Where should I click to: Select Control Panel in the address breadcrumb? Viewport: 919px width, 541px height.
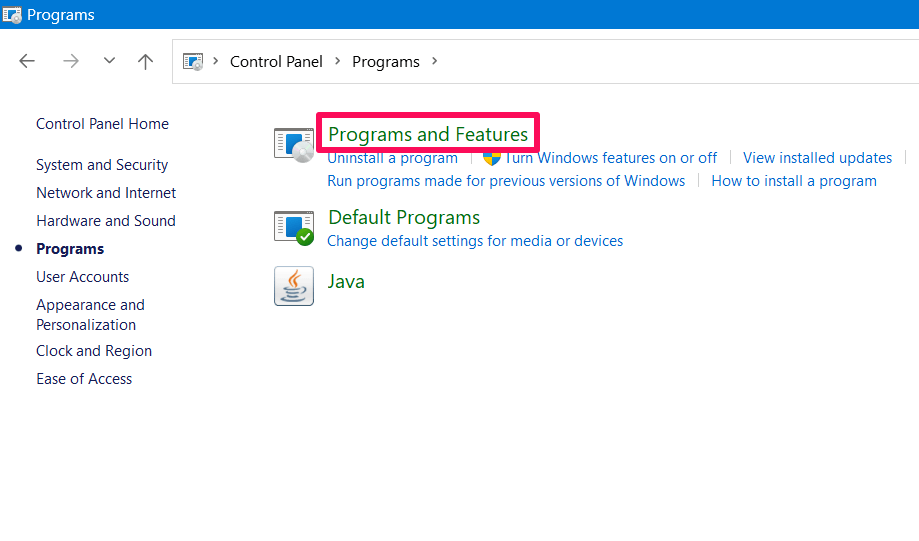(276, 62)
